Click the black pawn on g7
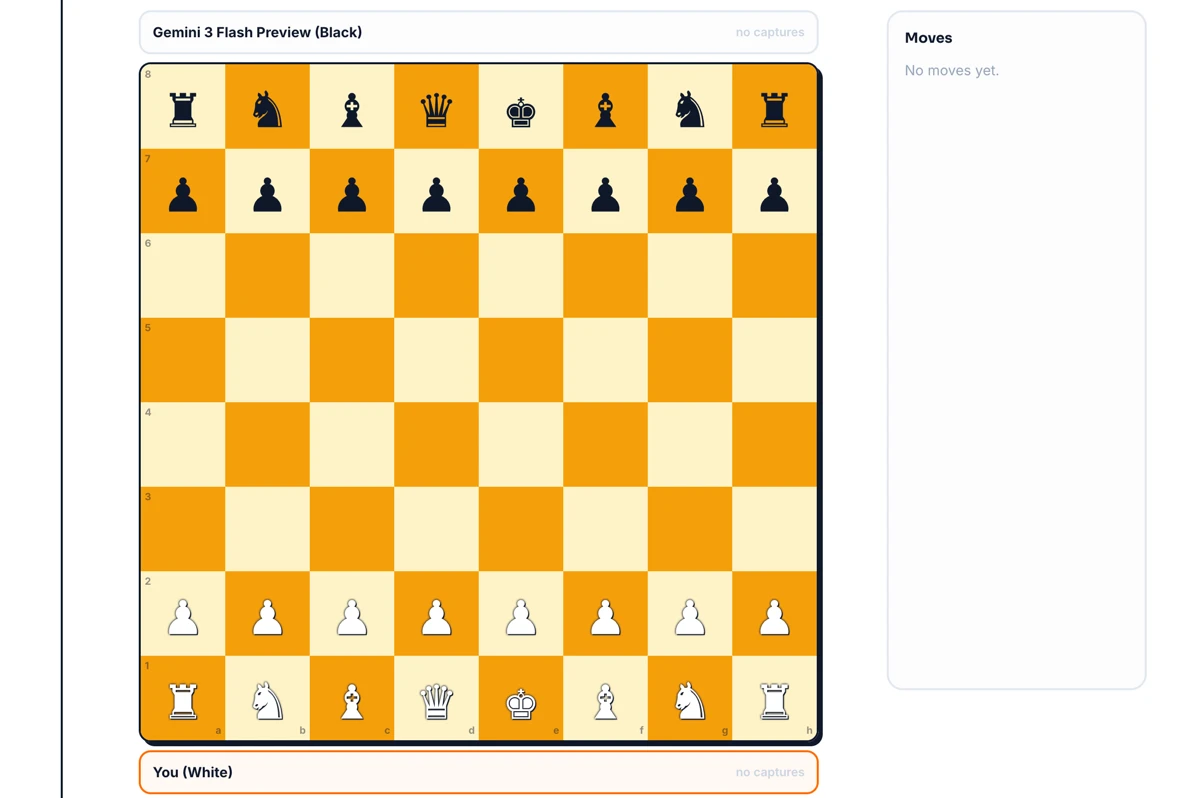Image resolution: width=1179 pixels, height=798 pixels. [690, 194]
